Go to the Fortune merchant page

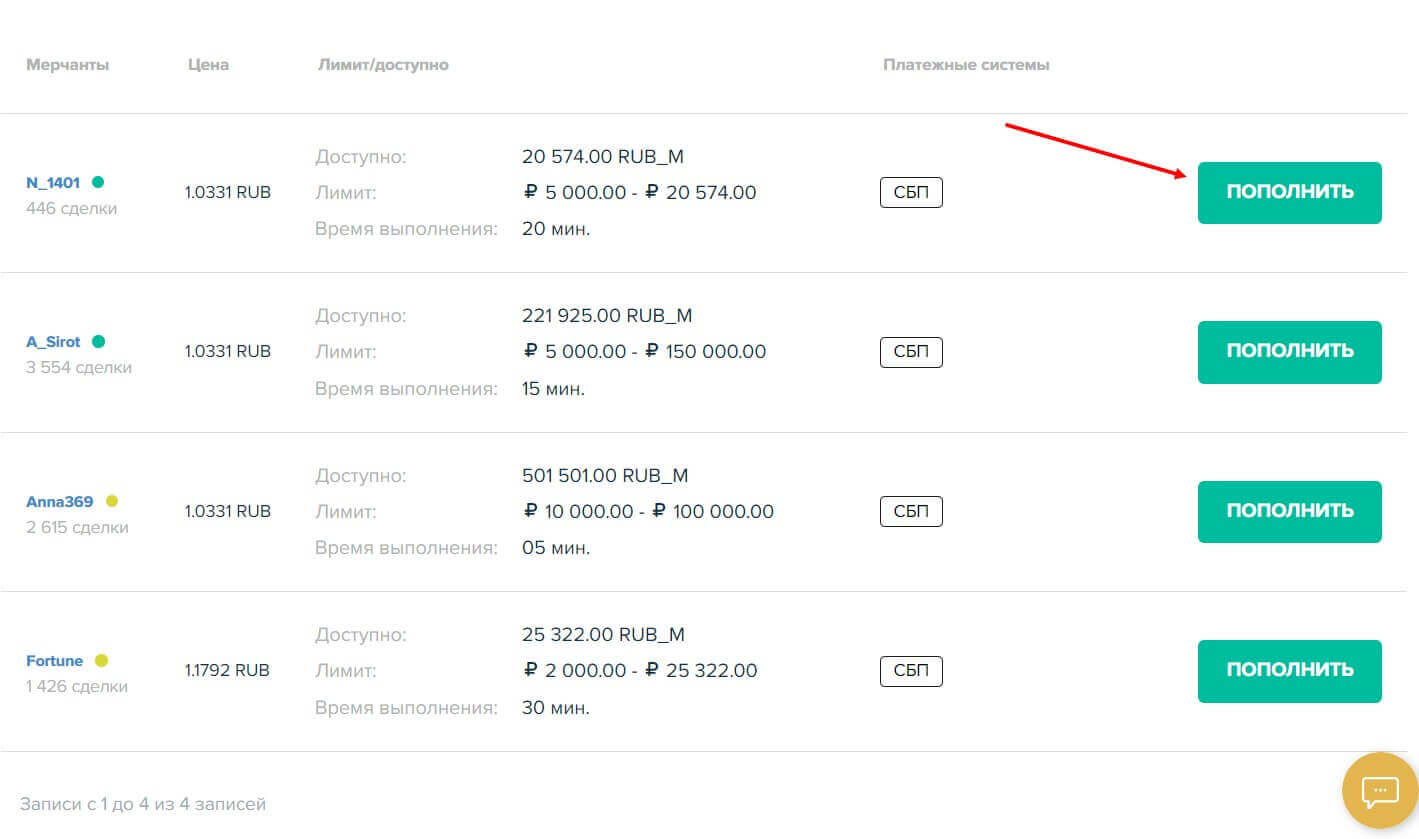tap(54, 661)
